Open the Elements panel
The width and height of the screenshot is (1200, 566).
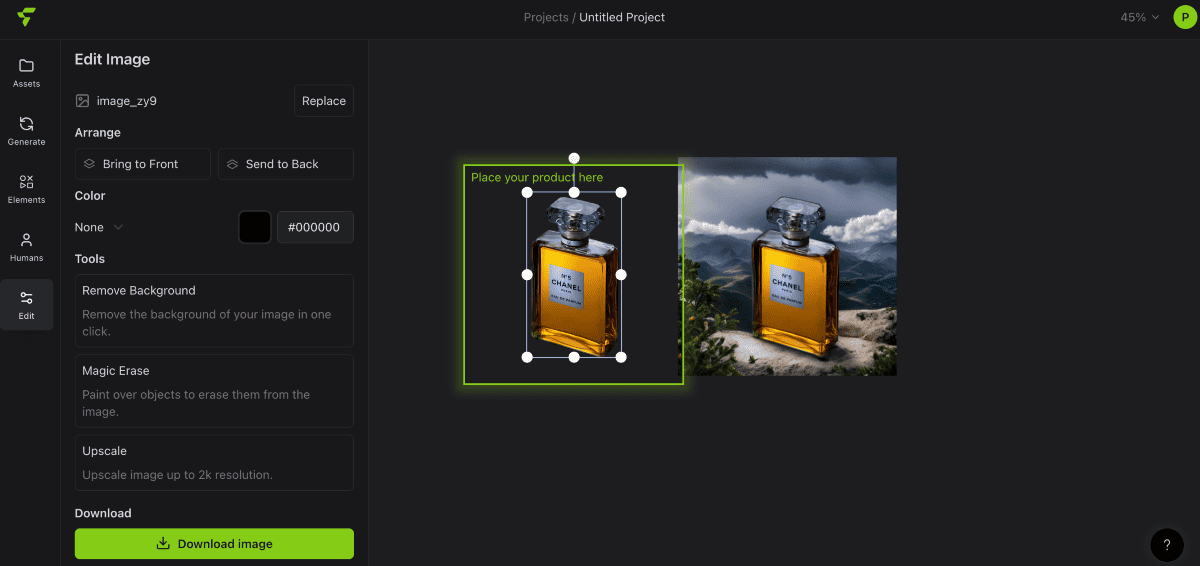tap(27, 189)
